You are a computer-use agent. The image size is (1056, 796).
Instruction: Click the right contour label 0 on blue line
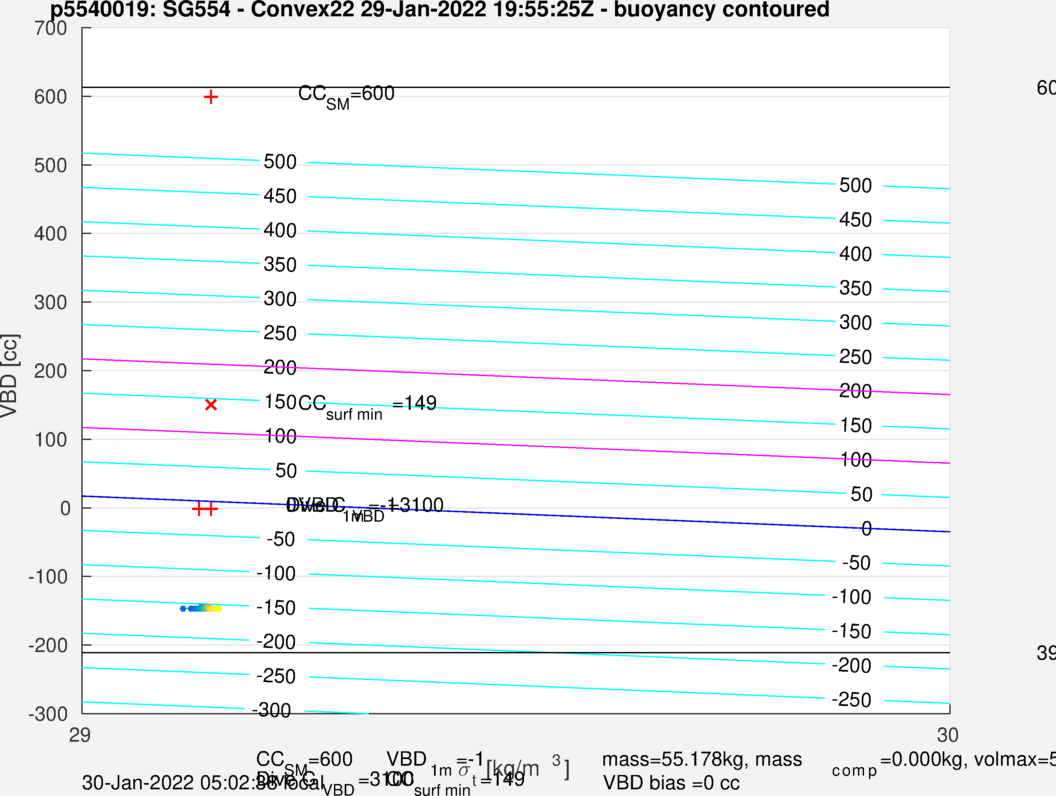tap(866, 529)
